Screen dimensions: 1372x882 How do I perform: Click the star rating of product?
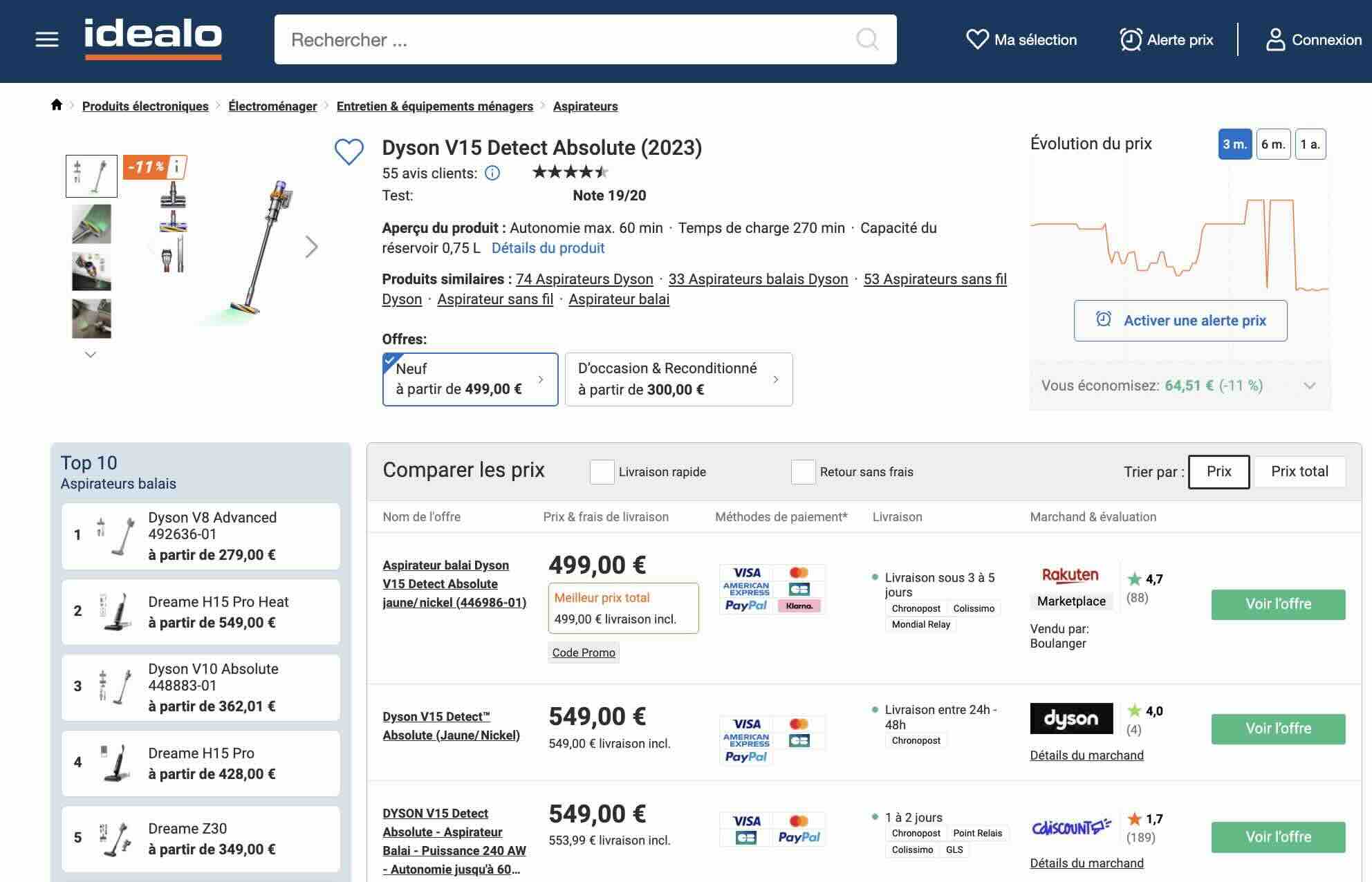tap(571, 172)
